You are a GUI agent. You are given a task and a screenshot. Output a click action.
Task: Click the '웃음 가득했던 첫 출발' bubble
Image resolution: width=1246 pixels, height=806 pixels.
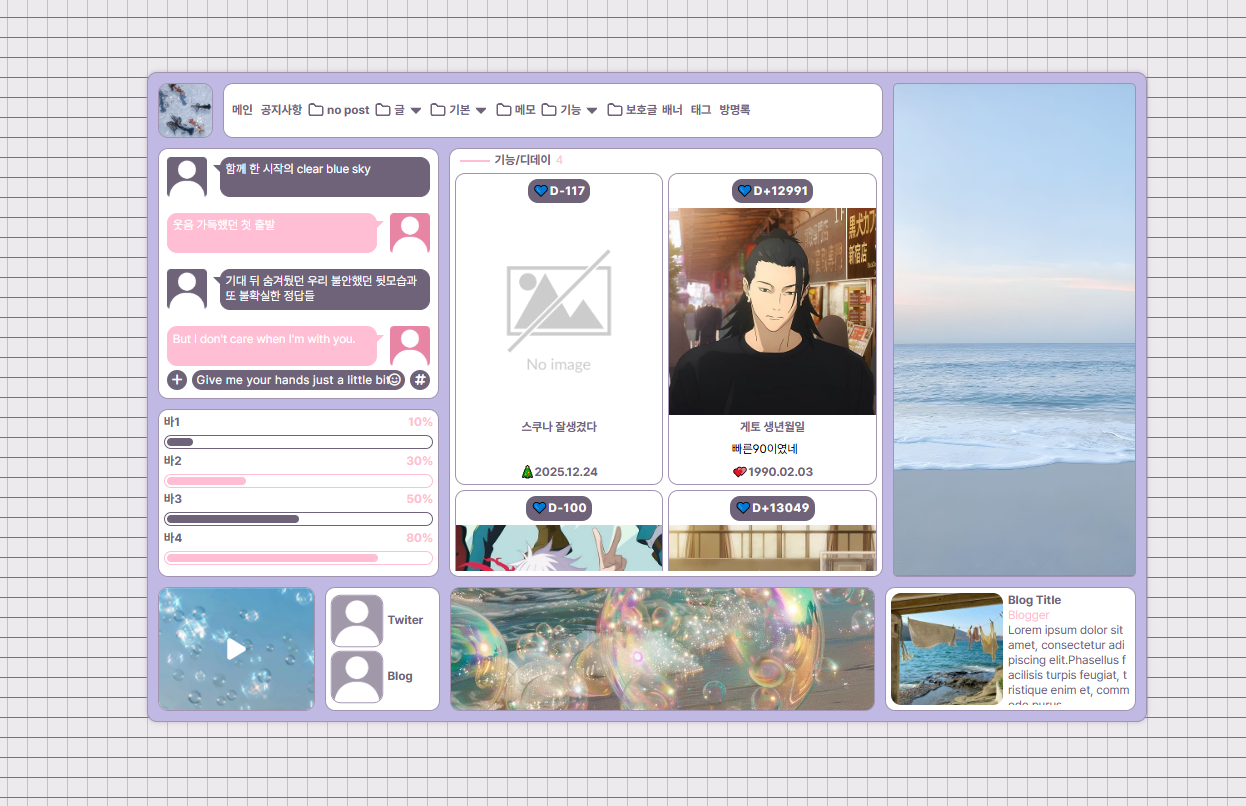point(272,233)
